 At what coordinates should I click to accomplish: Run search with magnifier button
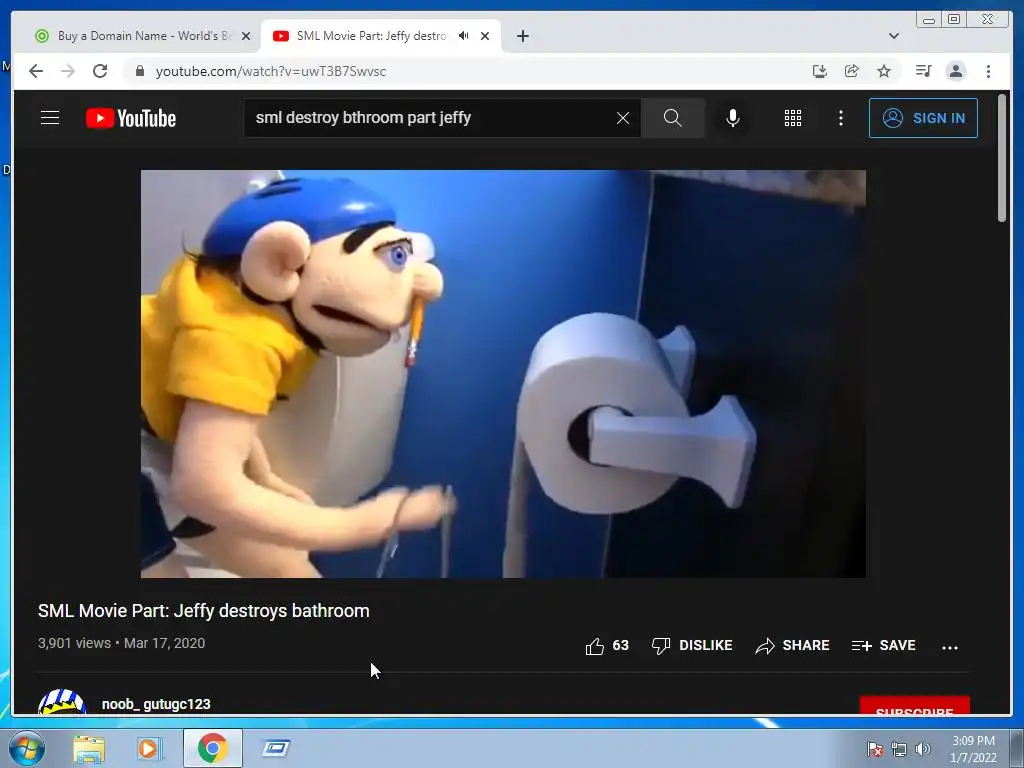(x=673, y=118)
